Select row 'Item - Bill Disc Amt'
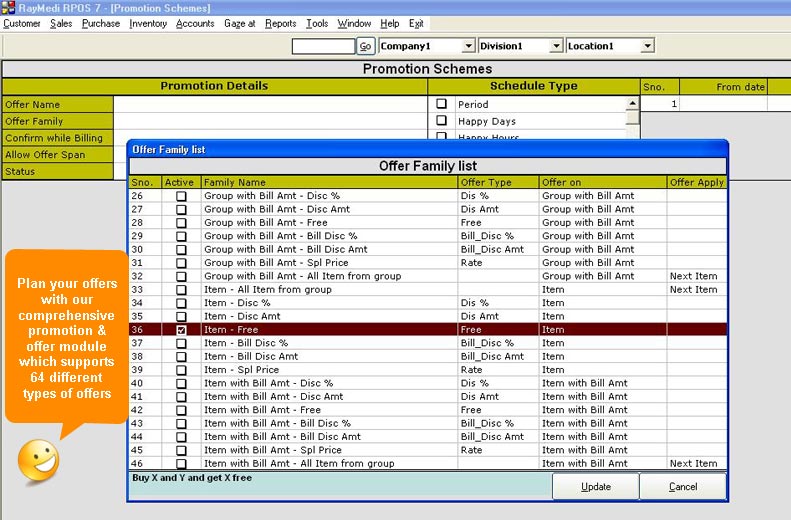Screen dimensions: 791x520 click(x=428, y=357)
